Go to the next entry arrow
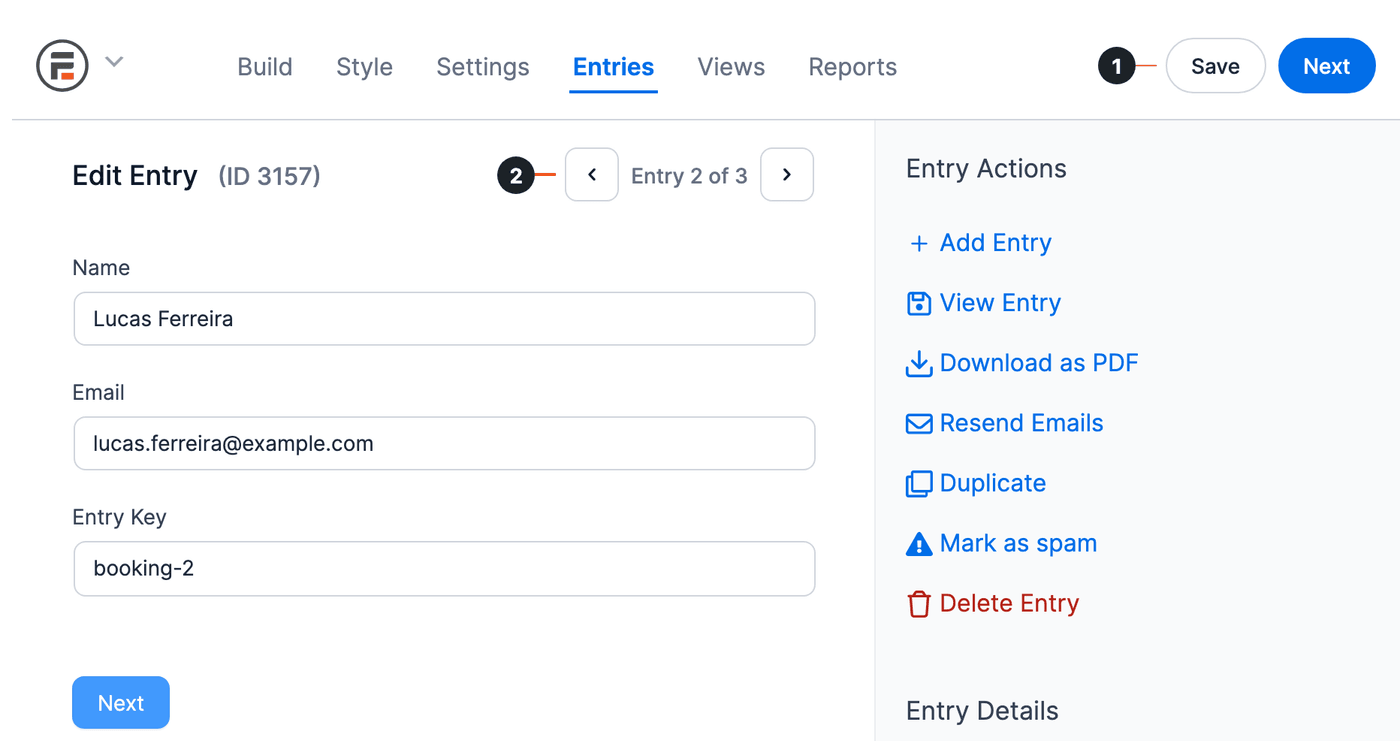Viewport: 1400px width, 741px height. (787, 175)
